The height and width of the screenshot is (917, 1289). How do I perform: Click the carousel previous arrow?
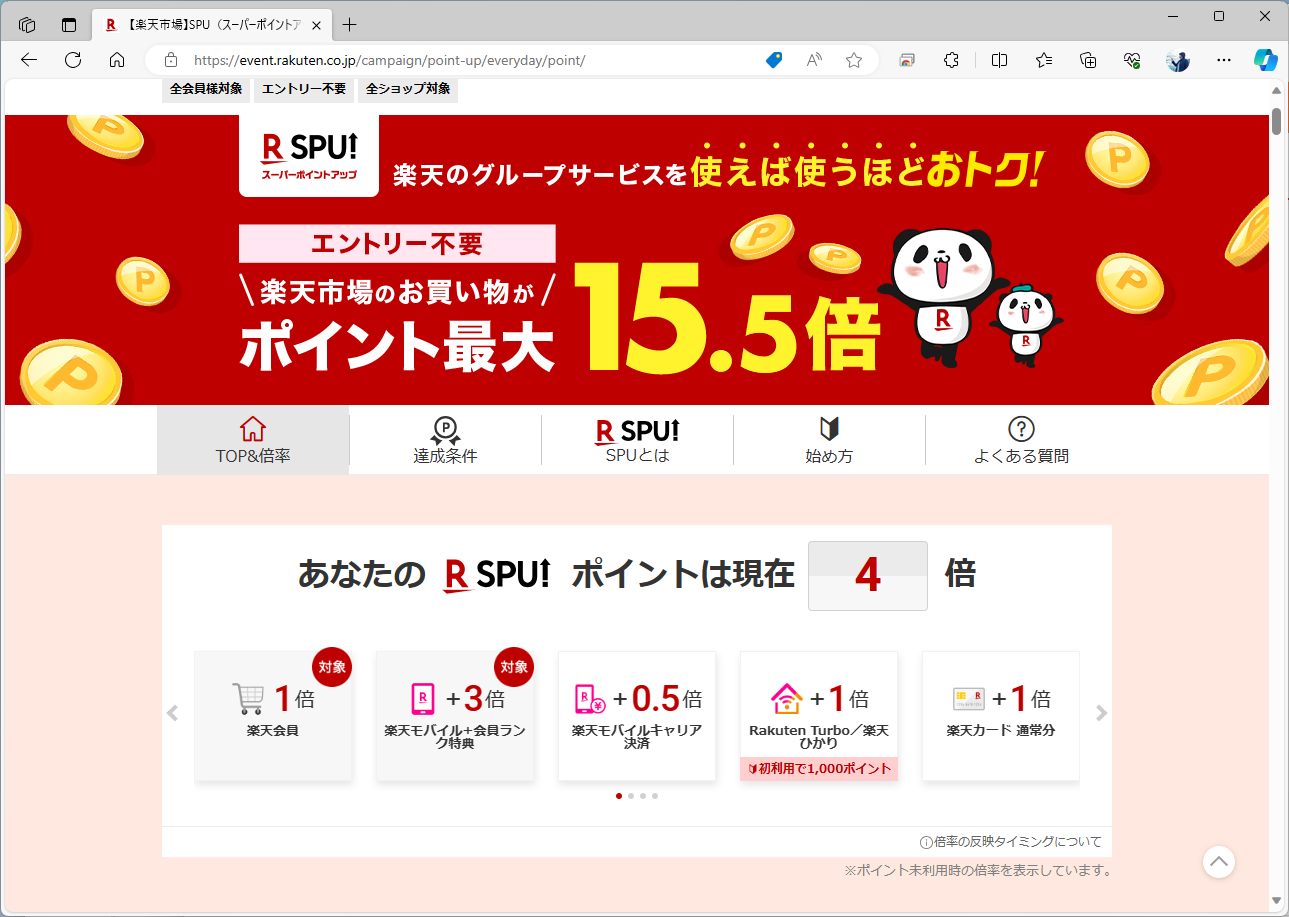pyautogui.click(x=172, y=713)
